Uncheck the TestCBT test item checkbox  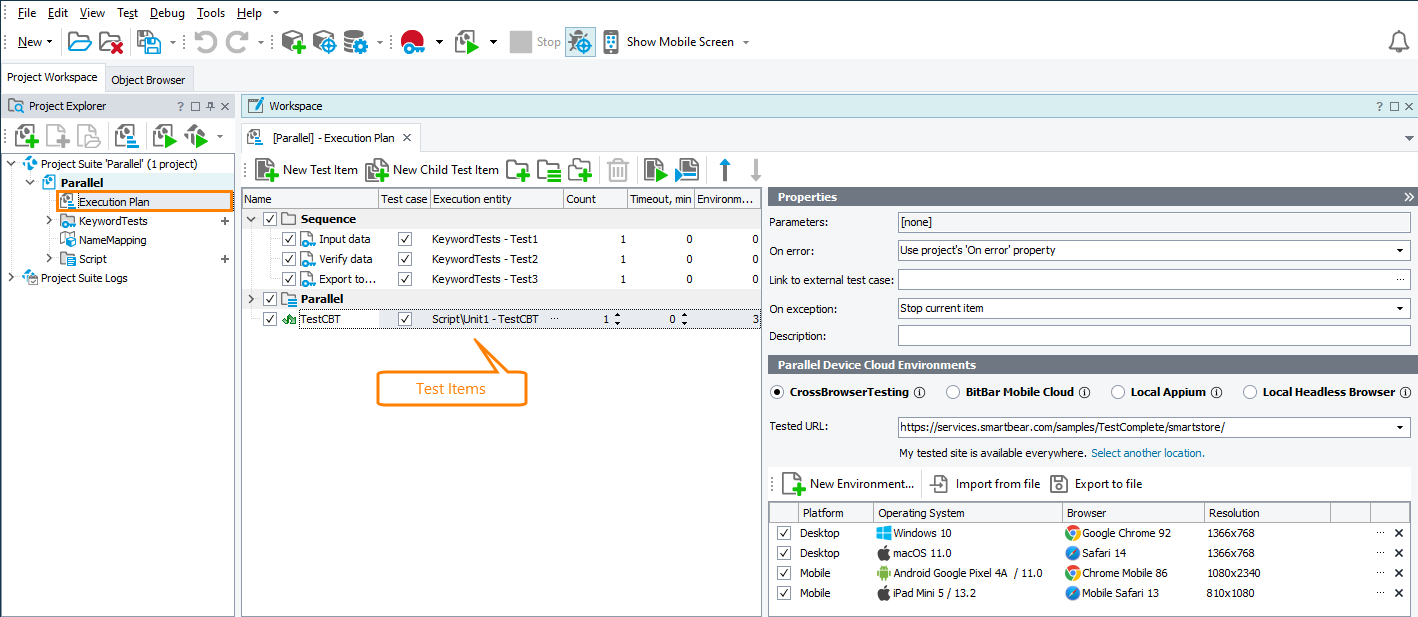[x=270, y=320]
